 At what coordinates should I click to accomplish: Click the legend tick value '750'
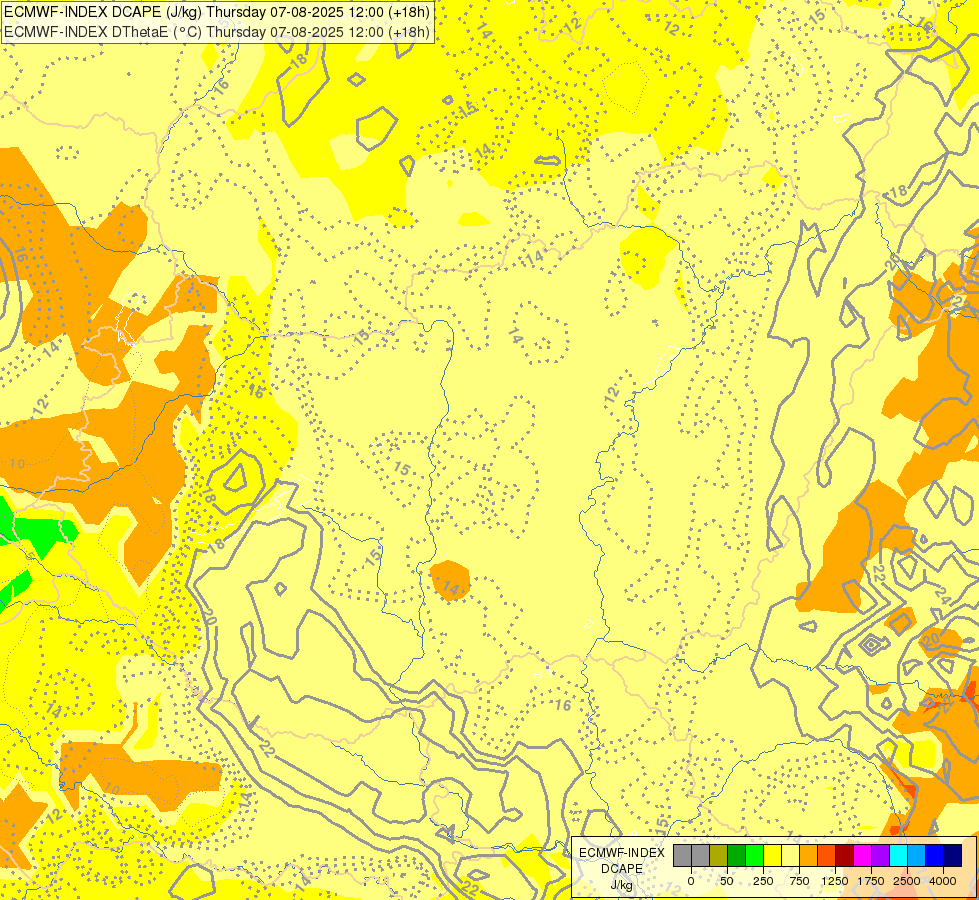pos(799,881)
